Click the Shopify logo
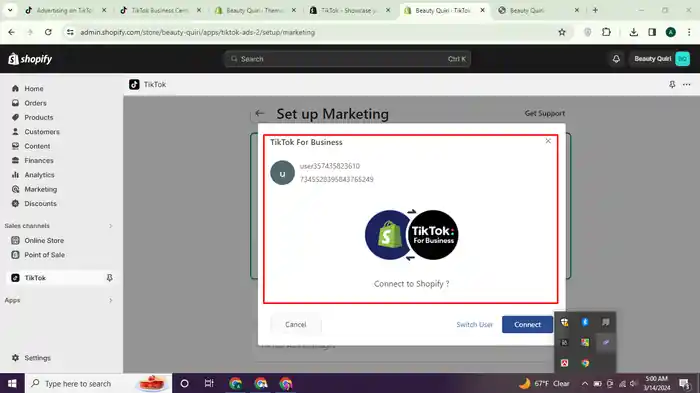 point(30,59)
